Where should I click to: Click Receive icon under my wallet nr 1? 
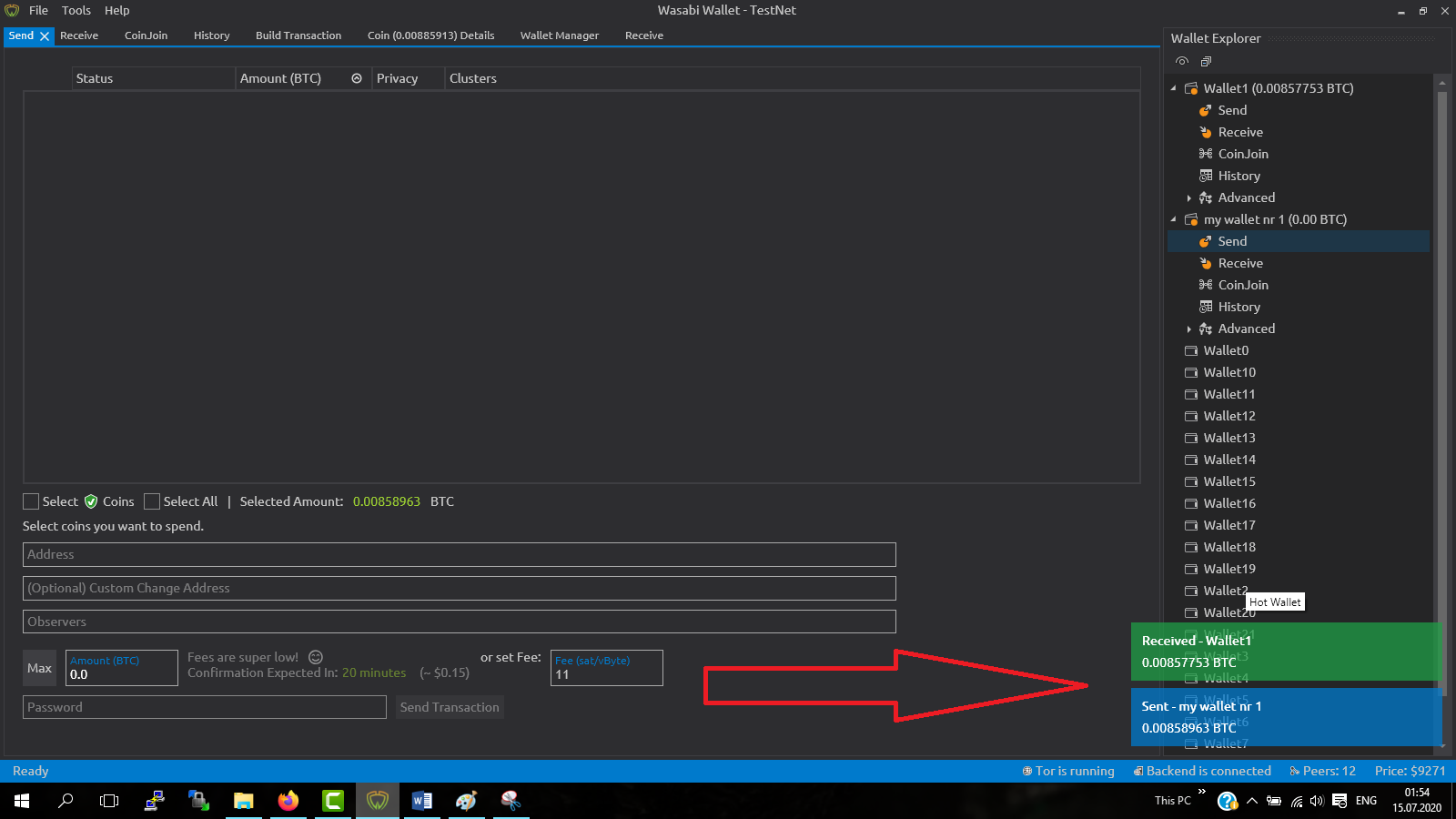[x=1205, y=263]
